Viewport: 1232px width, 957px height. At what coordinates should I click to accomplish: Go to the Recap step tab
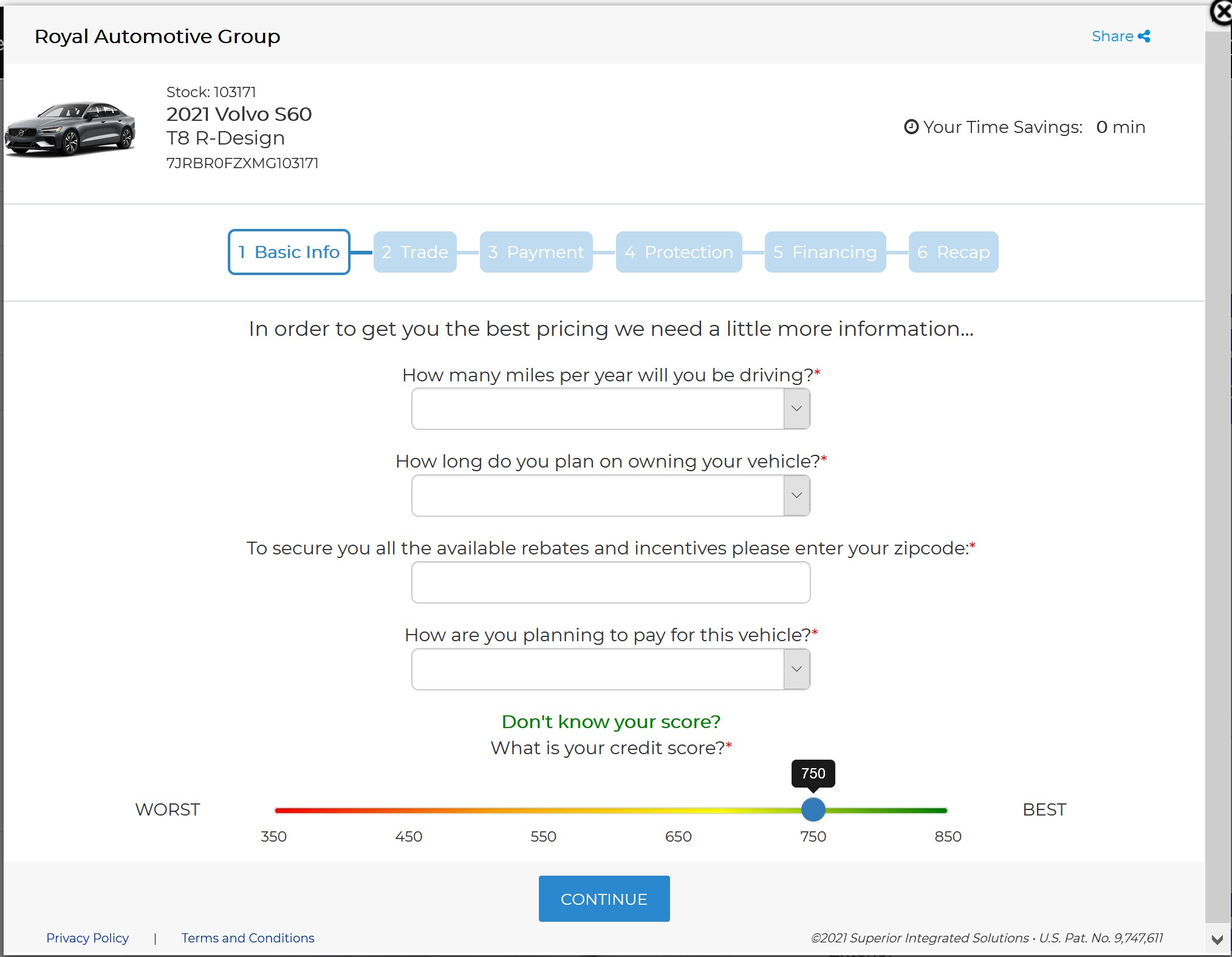pyautogui.click(x=953, y=252)
